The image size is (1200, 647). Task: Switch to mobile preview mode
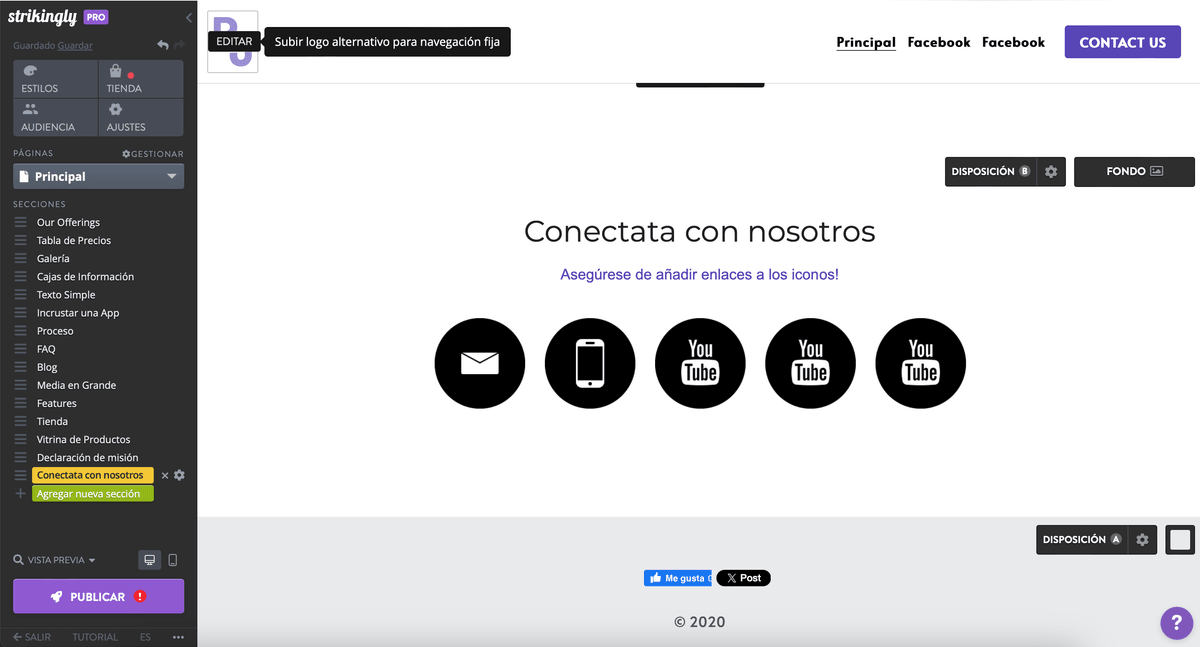click(x=172, y=560)
